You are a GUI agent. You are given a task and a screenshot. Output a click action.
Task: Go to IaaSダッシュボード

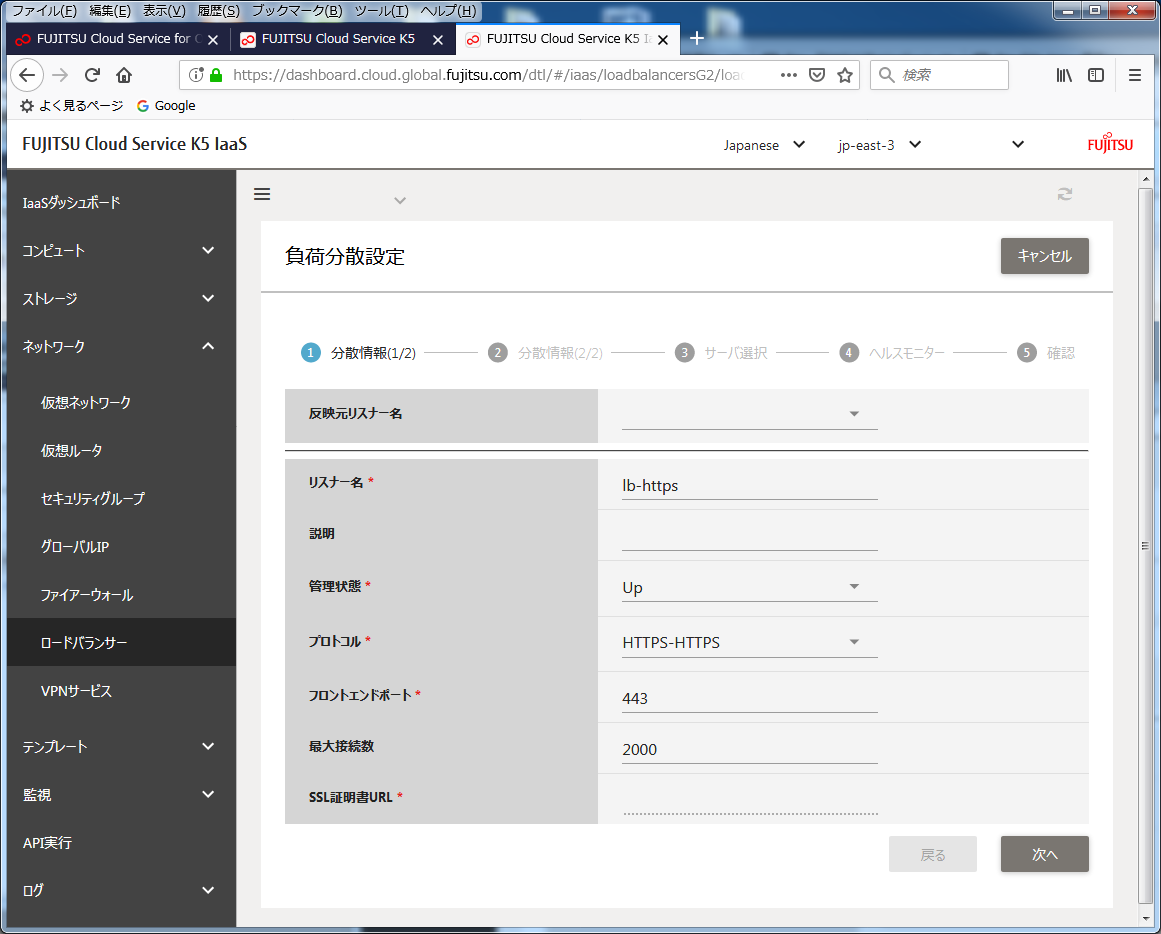point(71,202)
